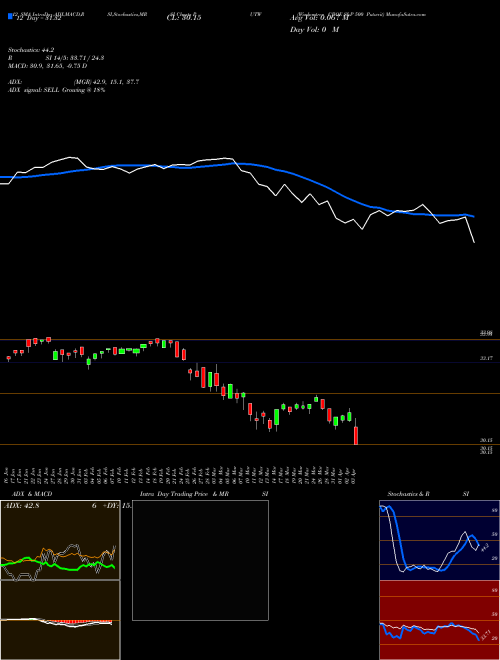Click the Stochastics & RSI panel title
Image resolution: width=500 pixels, height=660 pixels.
[428, 494]
